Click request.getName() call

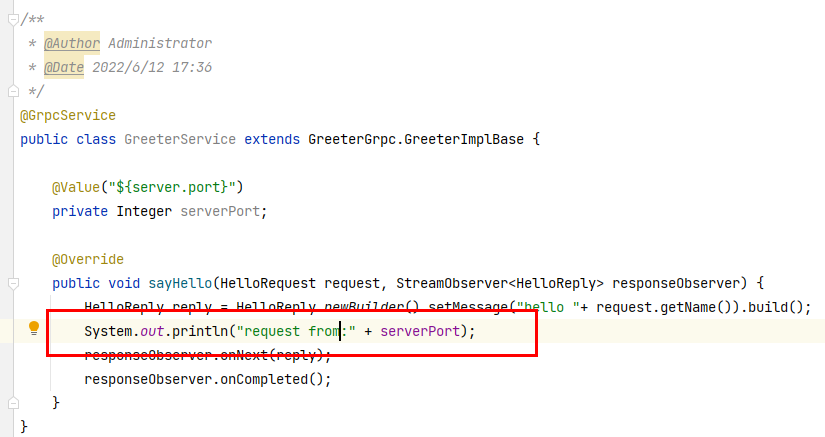coord(664,308)
